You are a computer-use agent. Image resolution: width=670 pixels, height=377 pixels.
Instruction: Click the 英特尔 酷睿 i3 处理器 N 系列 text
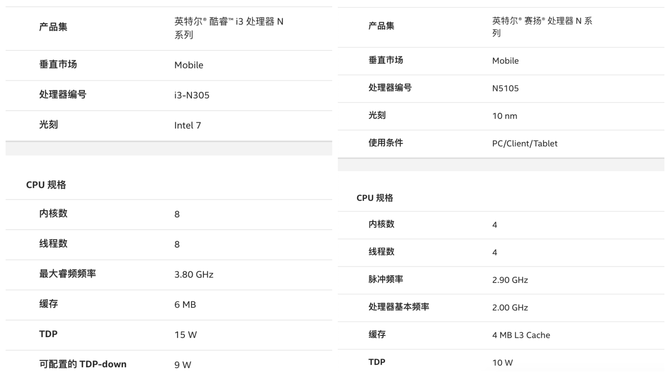(x=229, y=28)
